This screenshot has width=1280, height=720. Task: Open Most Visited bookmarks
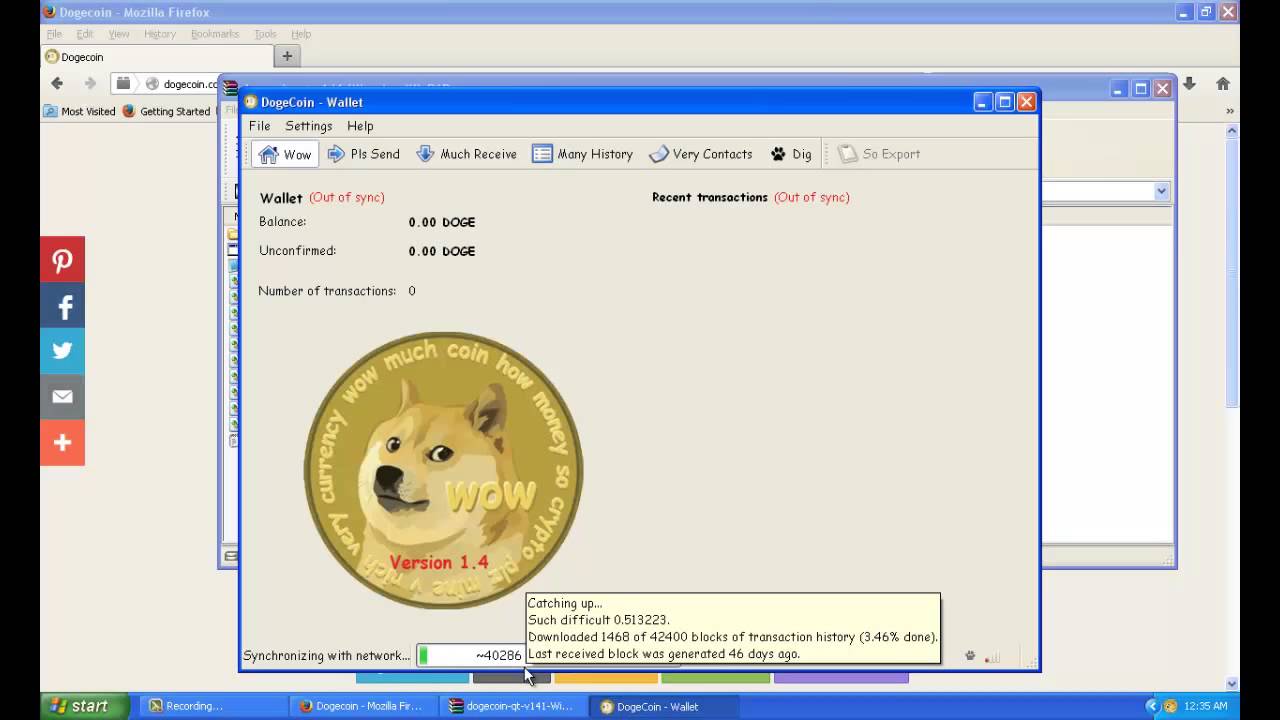click(79, 111)
